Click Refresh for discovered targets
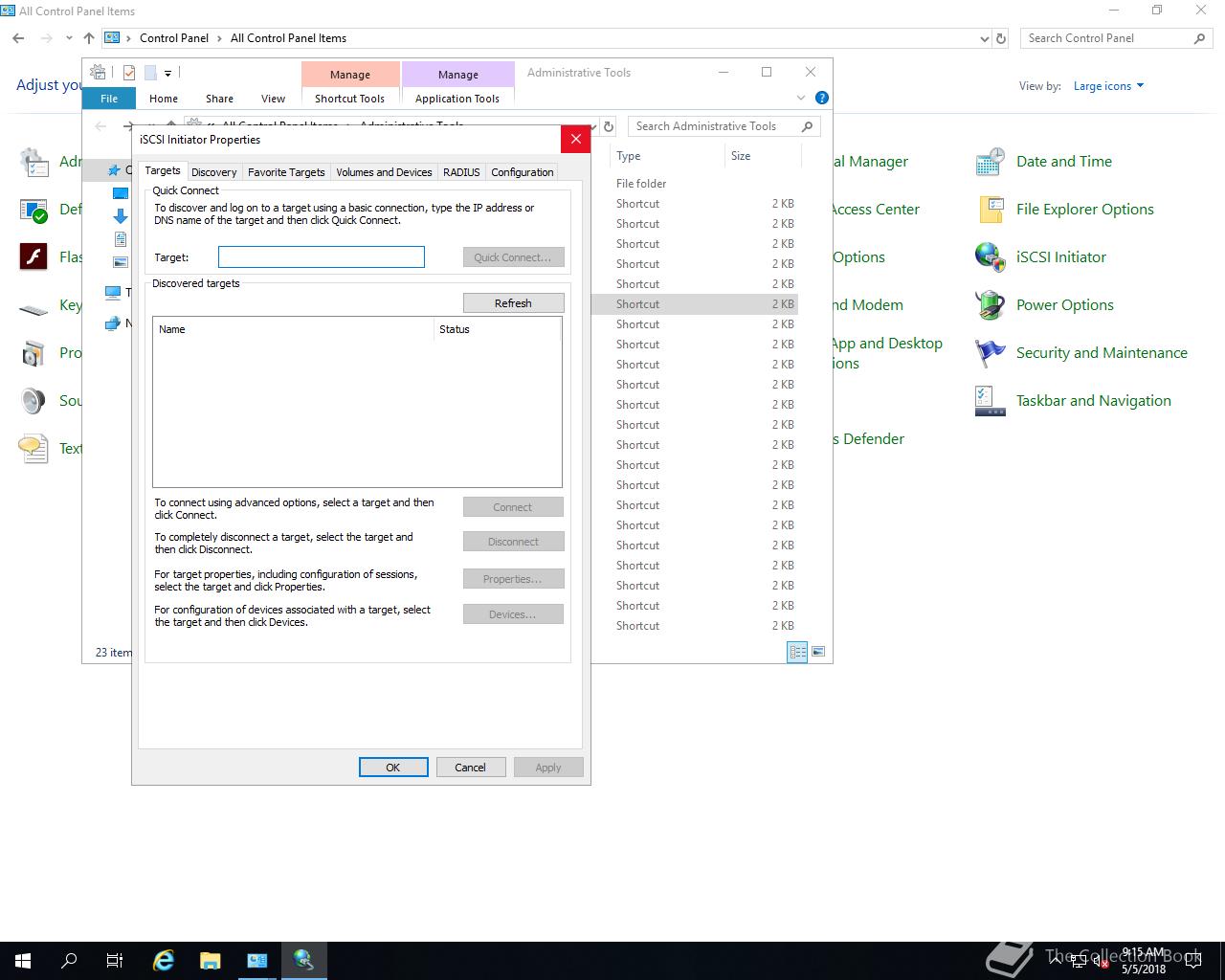 pos(513,303)
